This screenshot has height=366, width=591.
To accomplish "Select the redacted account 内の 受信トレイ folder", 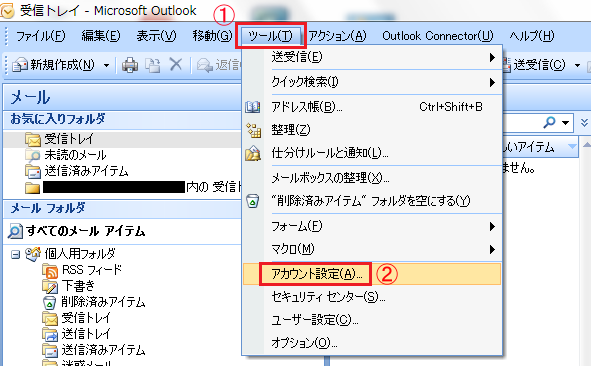I will (x=142, y=187).
